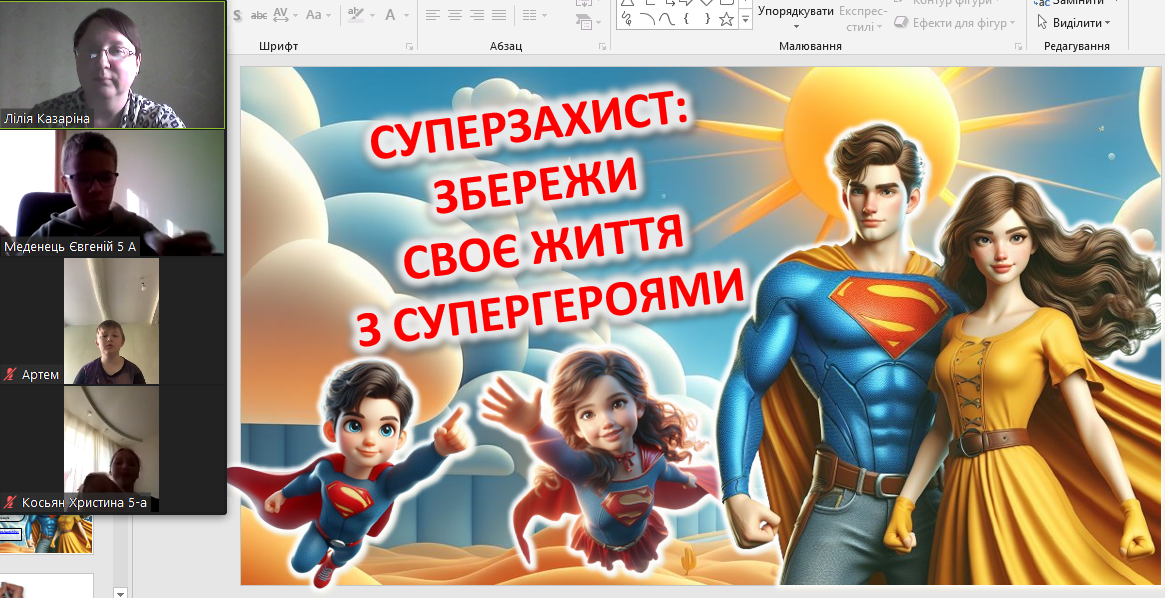Click the text columns icon
The height and width of the screenshot is (598, 1165).
529,15
